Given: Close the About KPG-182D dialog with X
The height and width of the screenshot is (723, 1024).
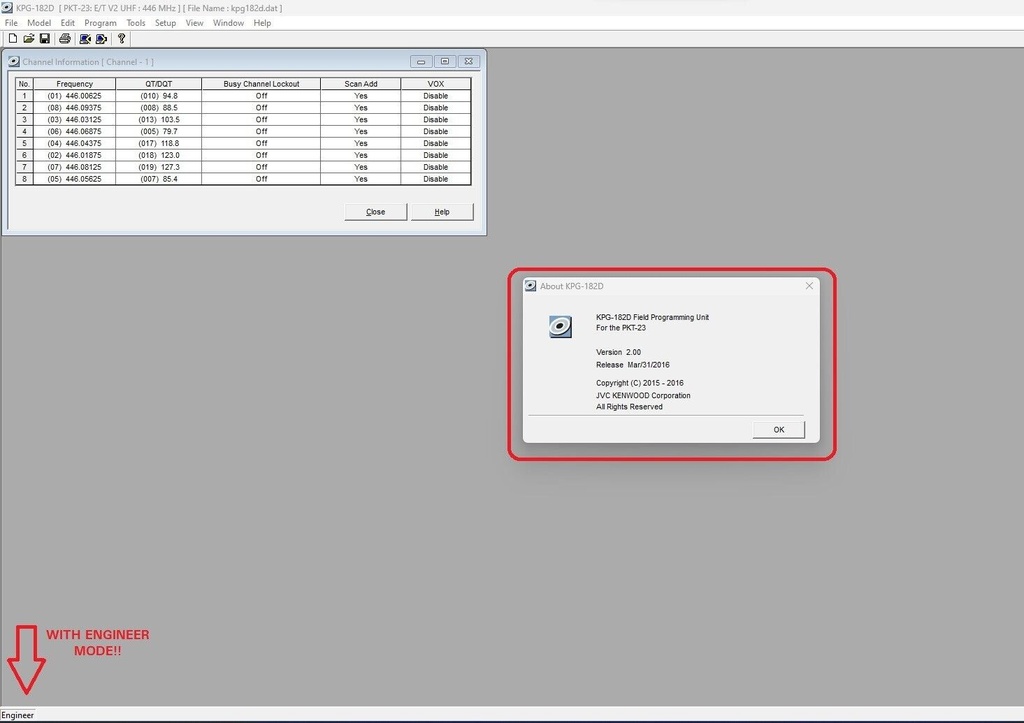Looking at the screenshot, I should click(x=809, y=286).
